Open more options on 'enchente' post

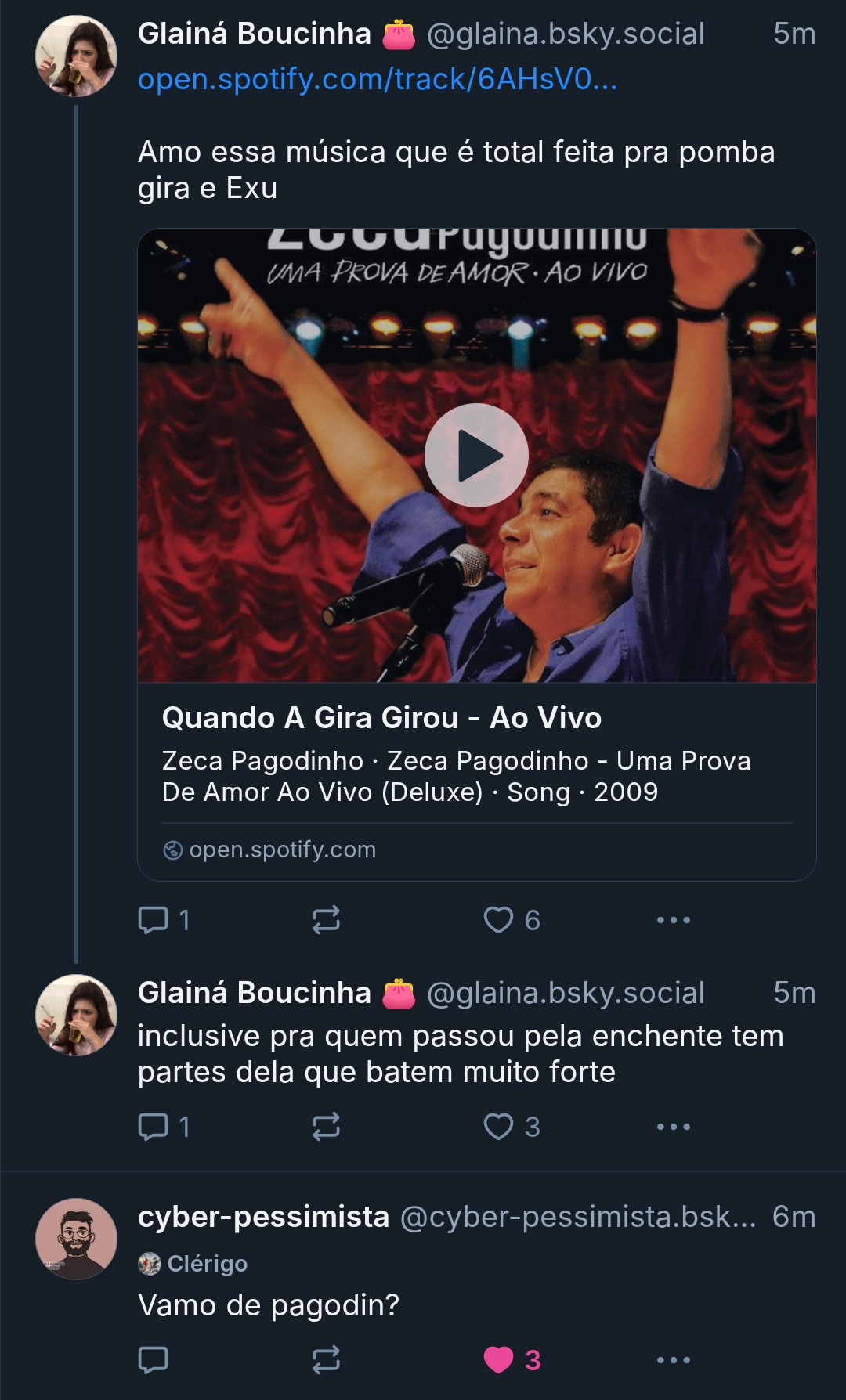[x=673, y=1127]
